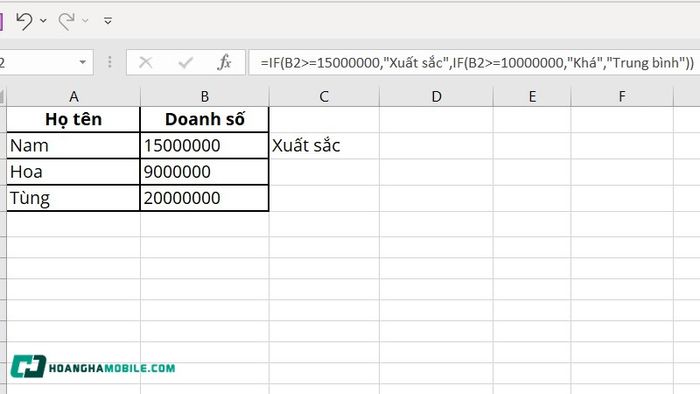The width and height of the screenshot is (700, 394).
Task: Select cell with value 9000000
Action: coord(204,172)
